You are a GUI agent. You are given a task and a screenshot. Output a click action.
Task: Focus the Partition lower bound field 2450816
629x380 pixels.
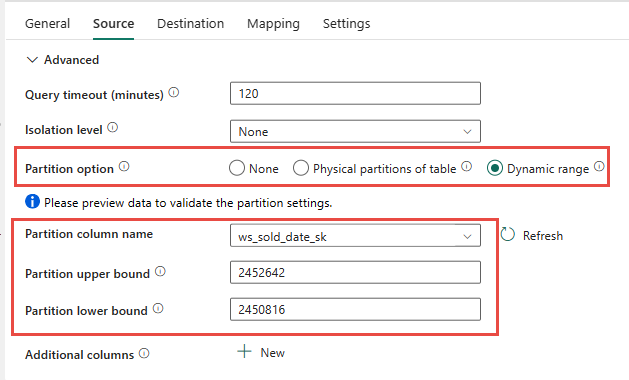click(x=355, y=309)
